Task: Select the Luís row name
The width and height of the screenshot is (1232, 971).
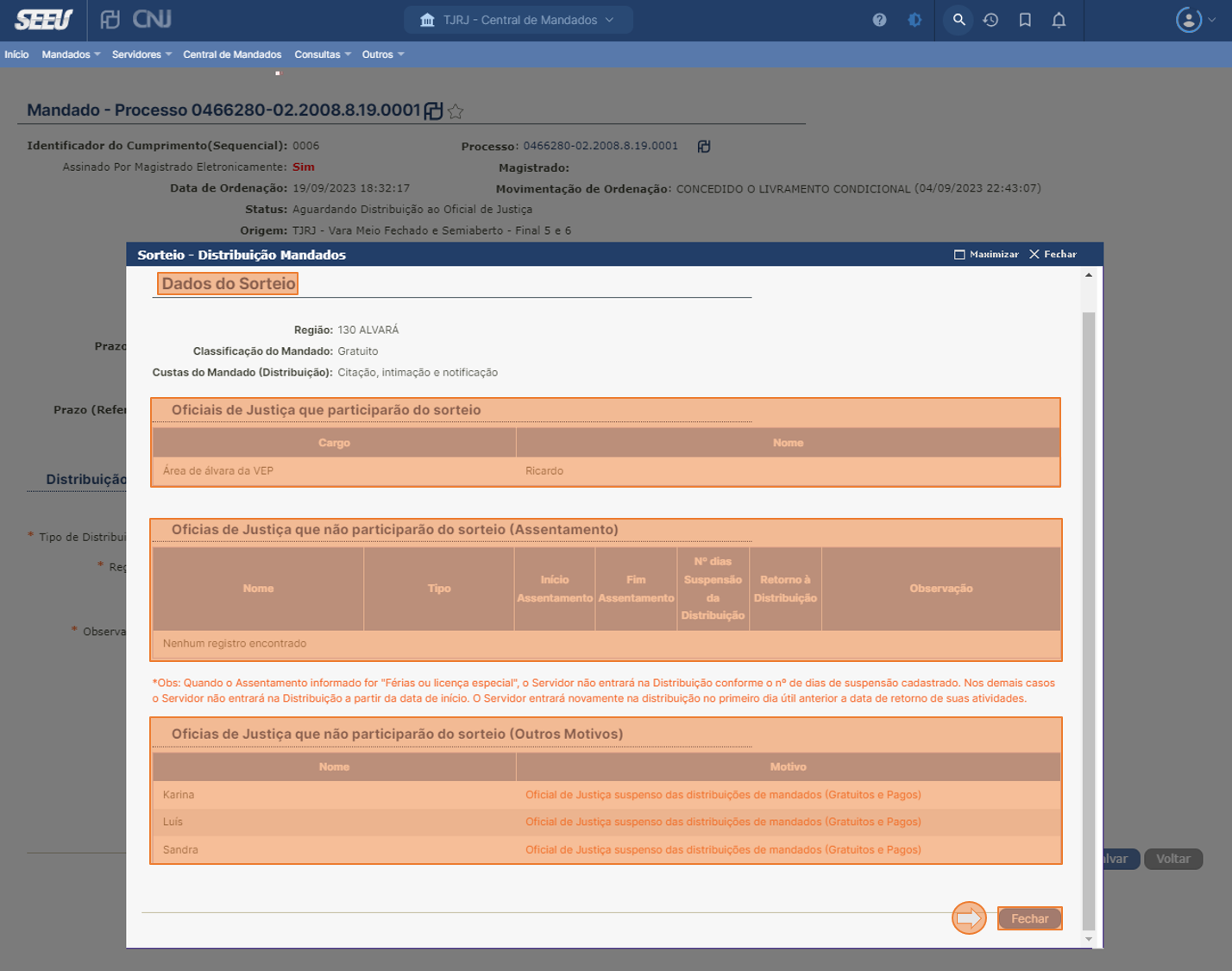Action: [x=173, y=822]
